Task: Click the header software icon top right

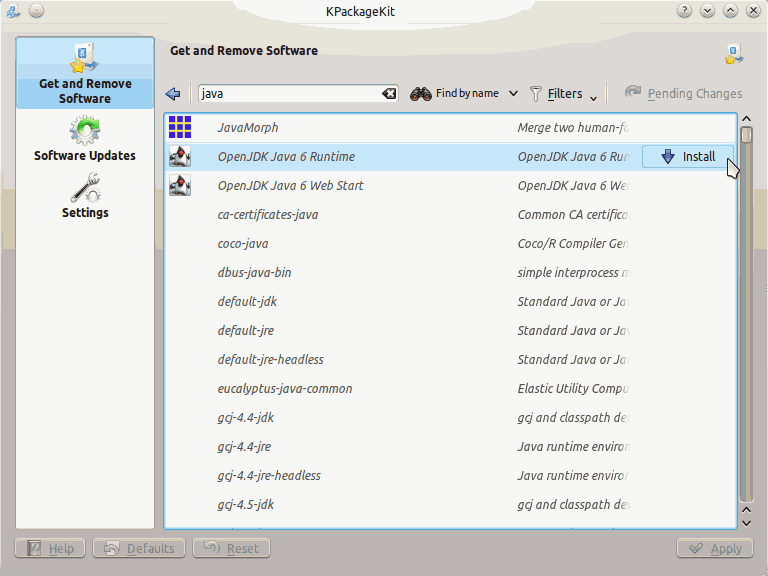Action: 734,54
